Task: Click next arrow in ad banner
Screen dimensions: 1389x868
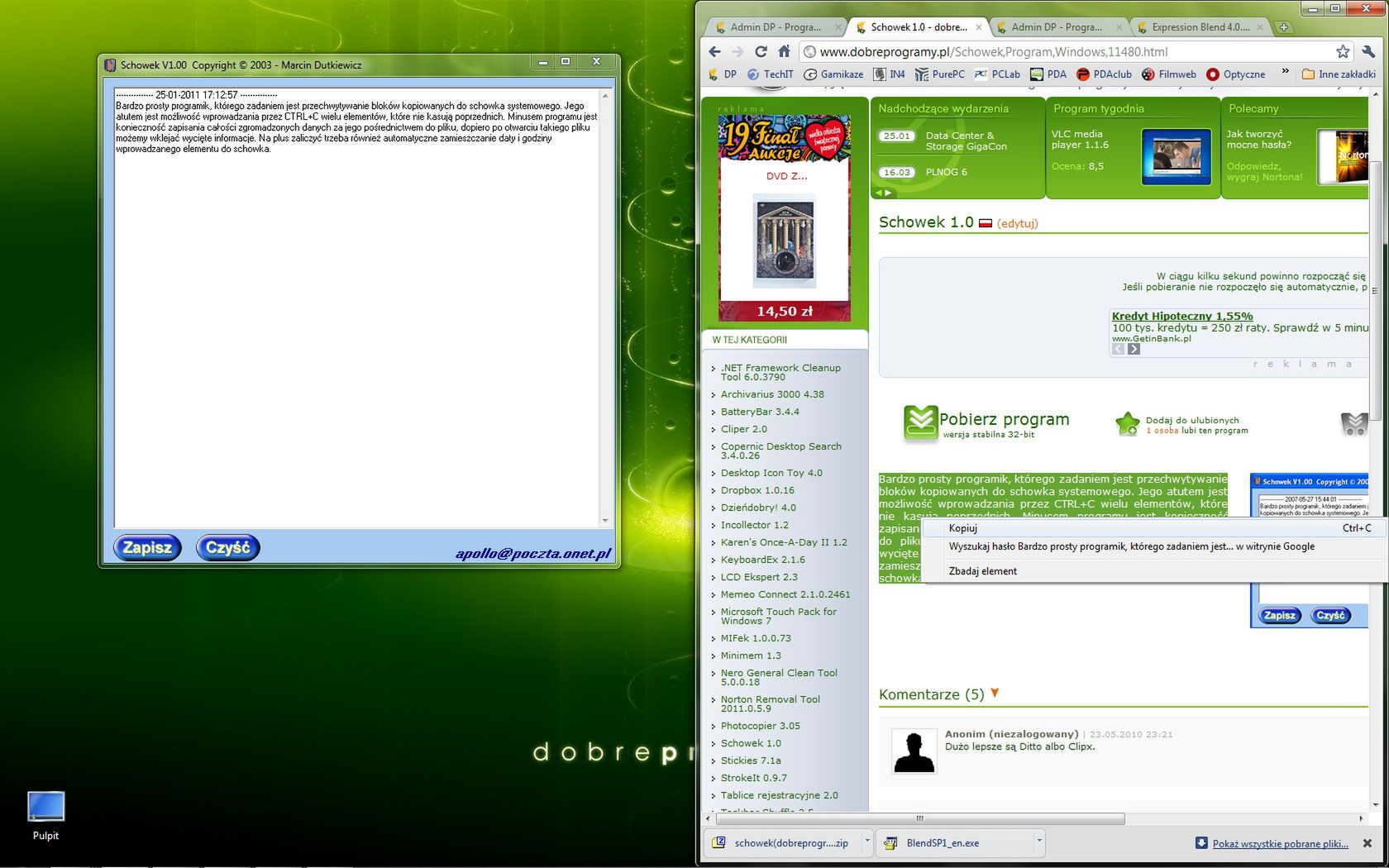Action: click(x=1134, y=349)
